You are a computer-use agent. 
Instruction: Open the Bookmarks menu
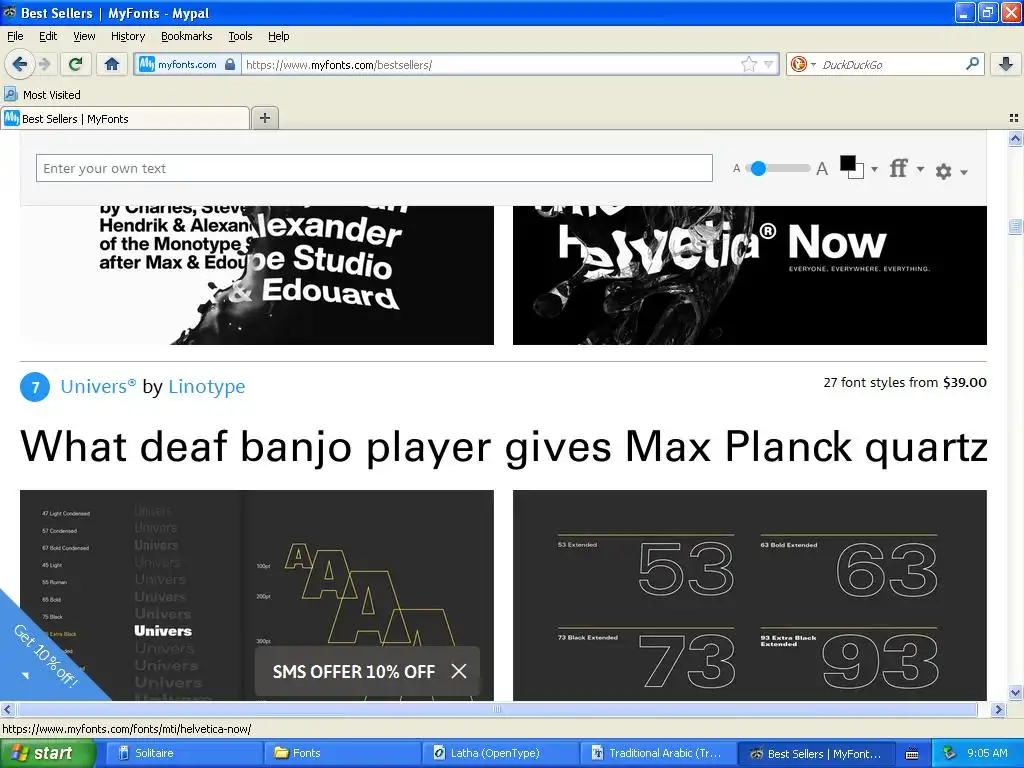pos(186,36)
